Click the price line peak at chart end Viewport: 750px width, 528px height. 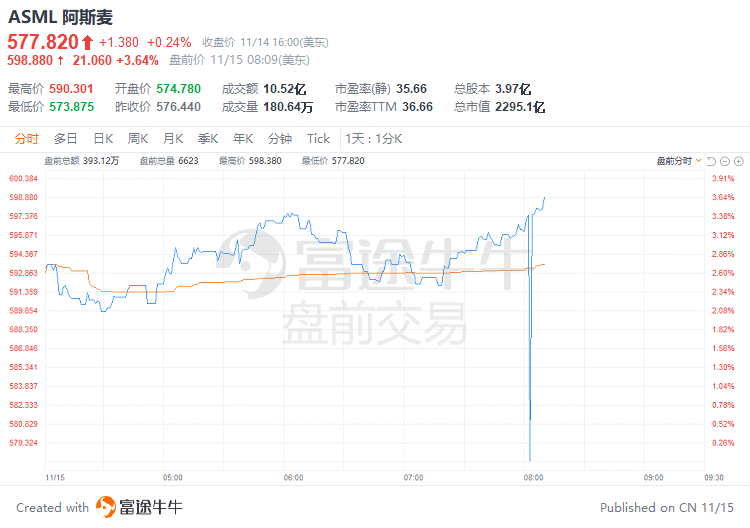pos(544,198)
